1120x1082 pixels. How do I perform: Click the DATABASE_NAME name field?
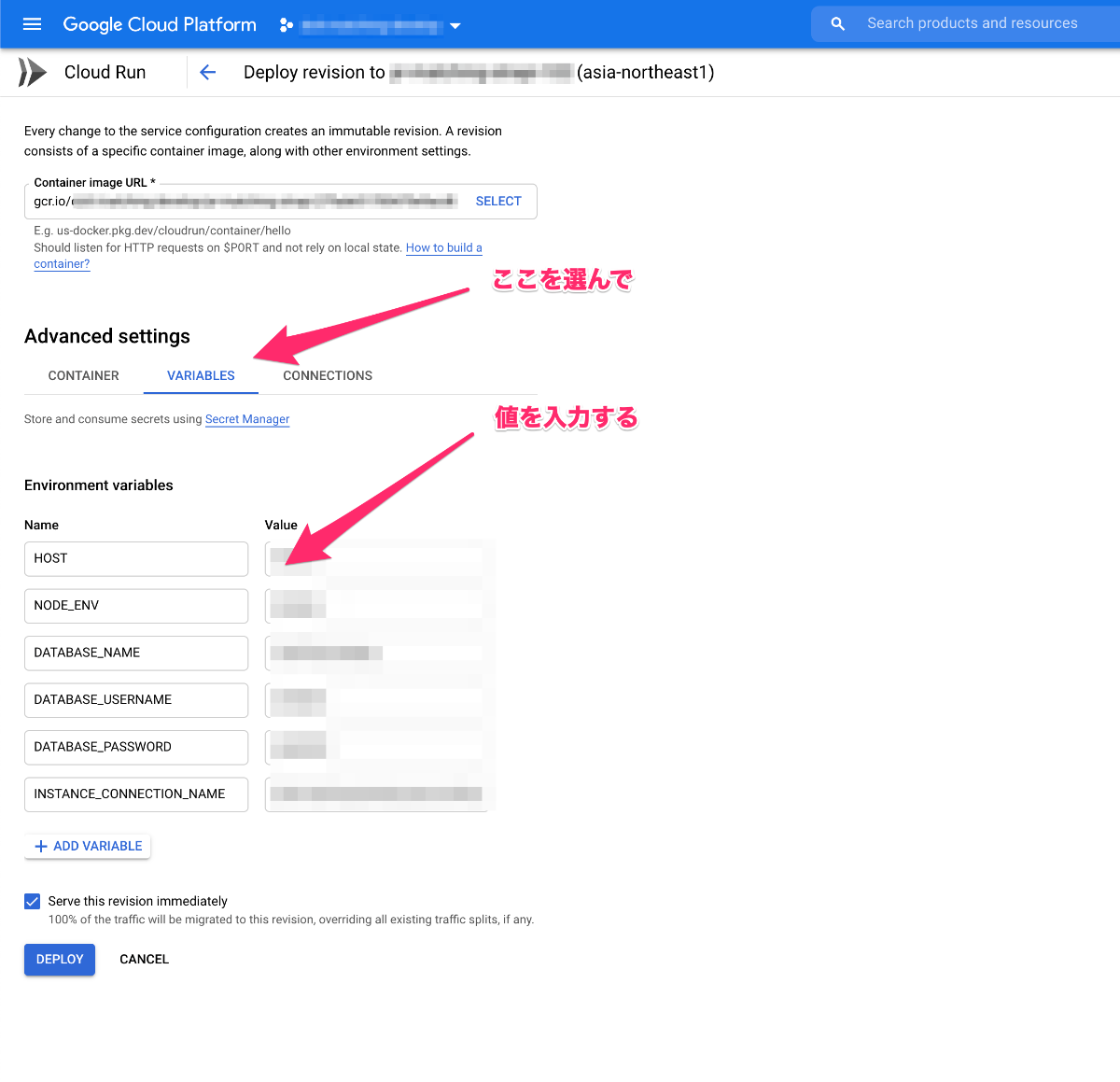tap(136, 653)
